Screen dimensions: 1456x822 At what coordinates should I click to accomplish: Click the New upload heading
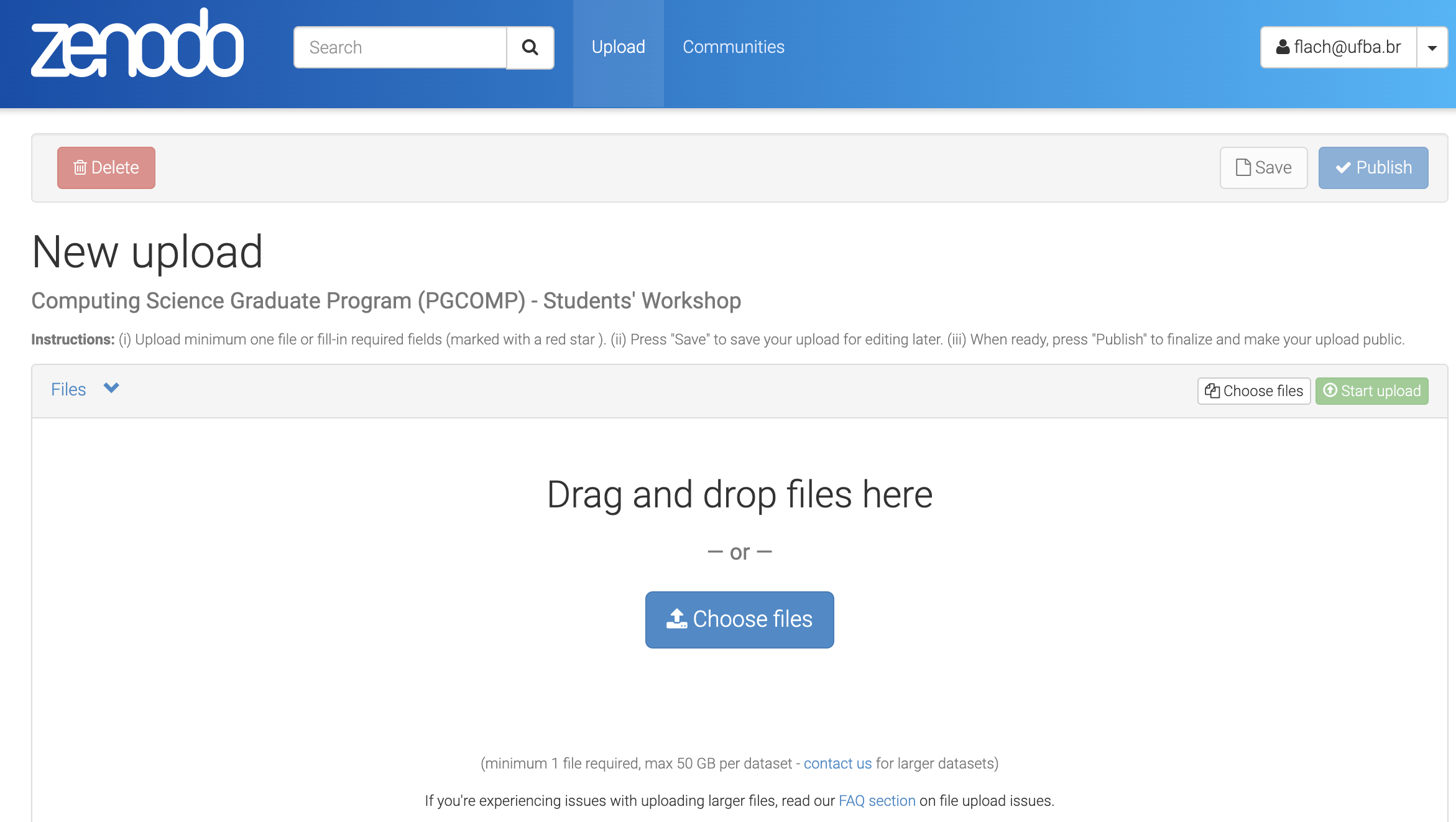[147, 252]
